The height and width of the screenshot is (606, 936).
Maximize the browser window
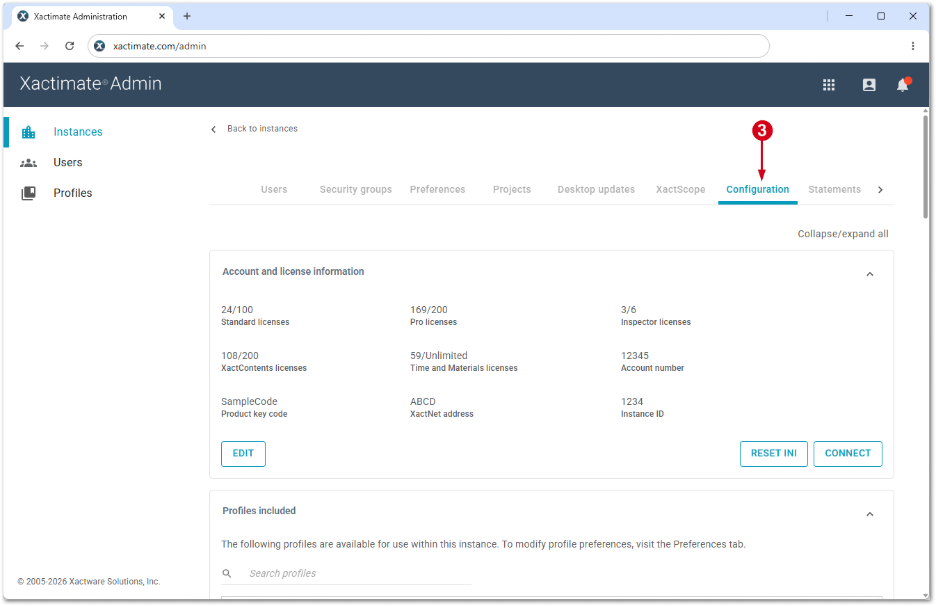tap(880, 16)
